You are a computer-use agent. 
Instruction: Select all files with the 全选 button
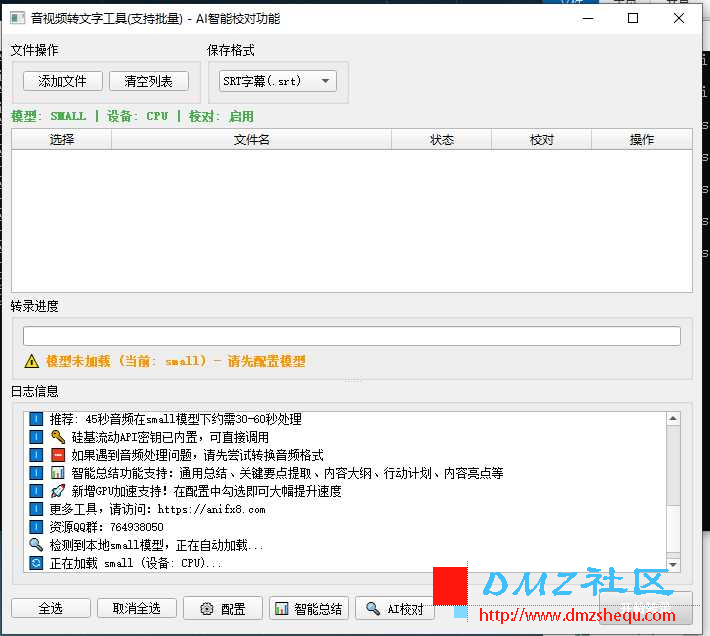click(x=49, y=608)
